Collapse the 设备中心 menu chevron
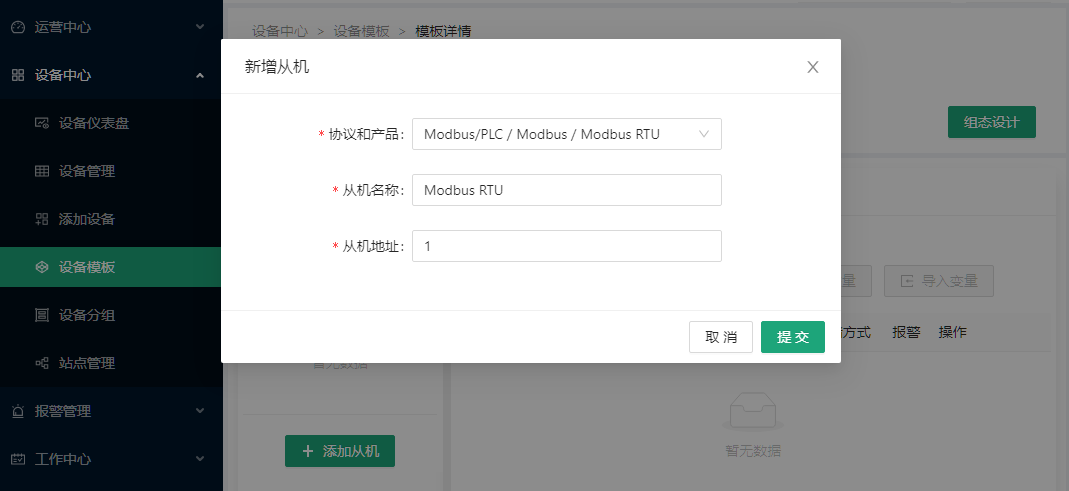The image size is (1069, 491). [x=200, y=75]
